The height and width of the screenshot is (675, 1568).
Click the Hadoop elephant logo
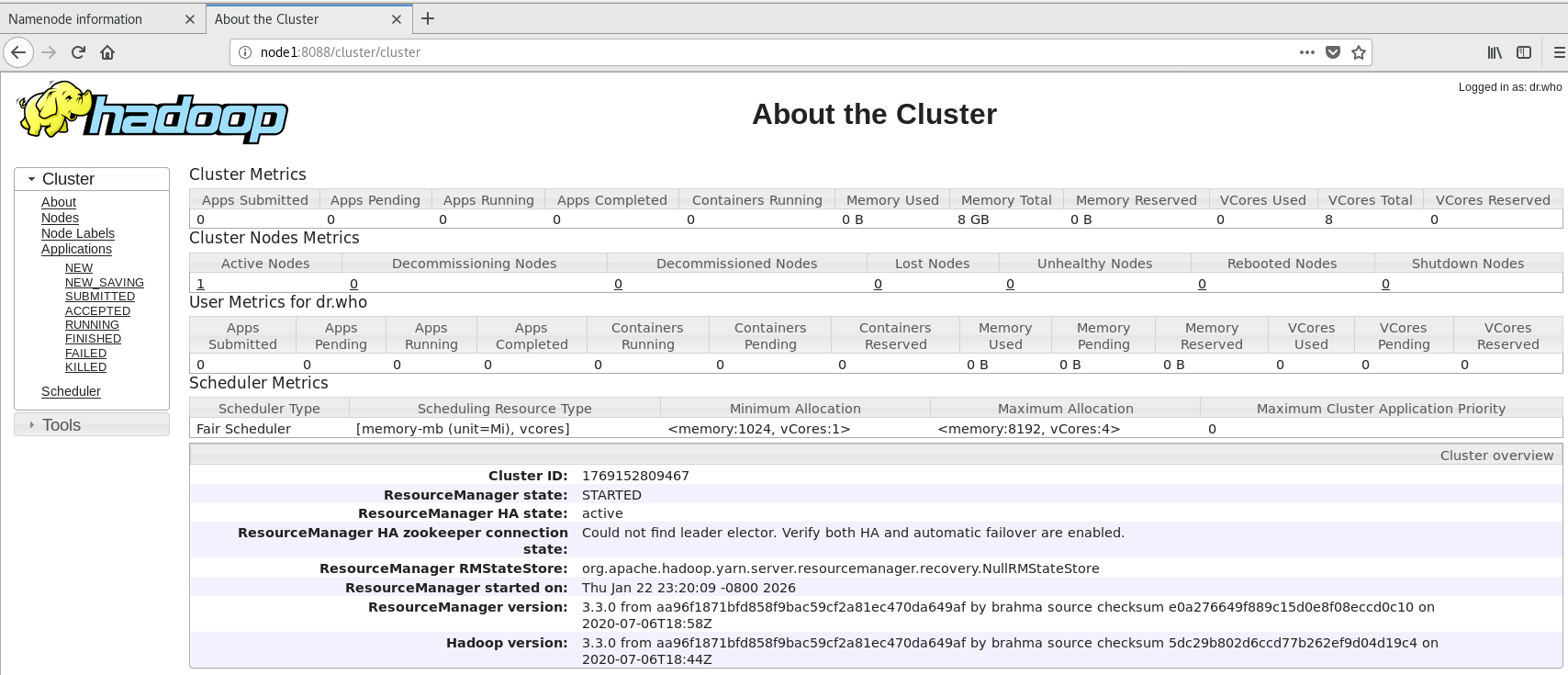152,112
